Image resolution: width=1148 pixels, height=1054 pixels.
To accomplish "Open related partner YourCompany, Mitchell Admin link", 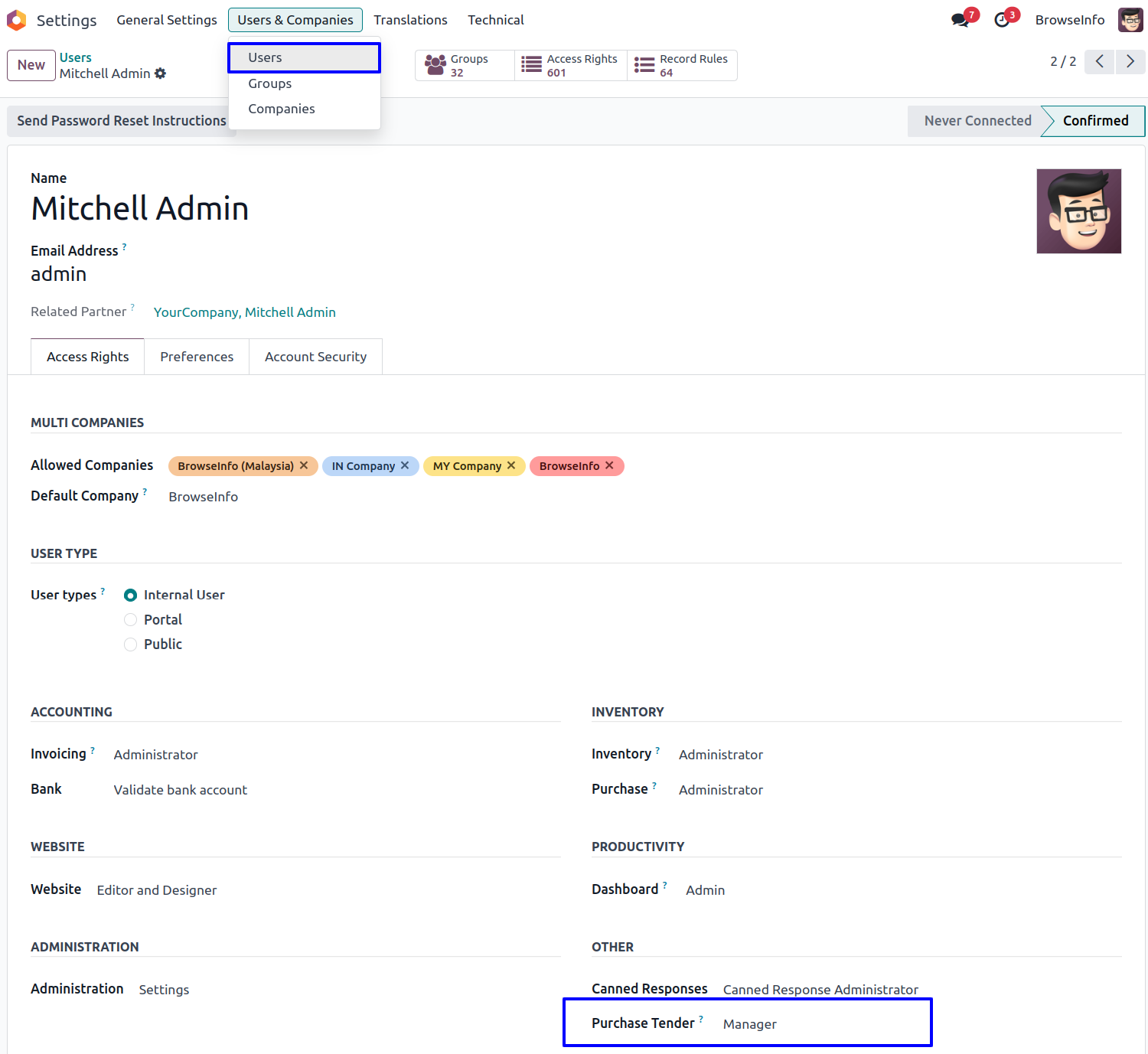I will 245,312.
